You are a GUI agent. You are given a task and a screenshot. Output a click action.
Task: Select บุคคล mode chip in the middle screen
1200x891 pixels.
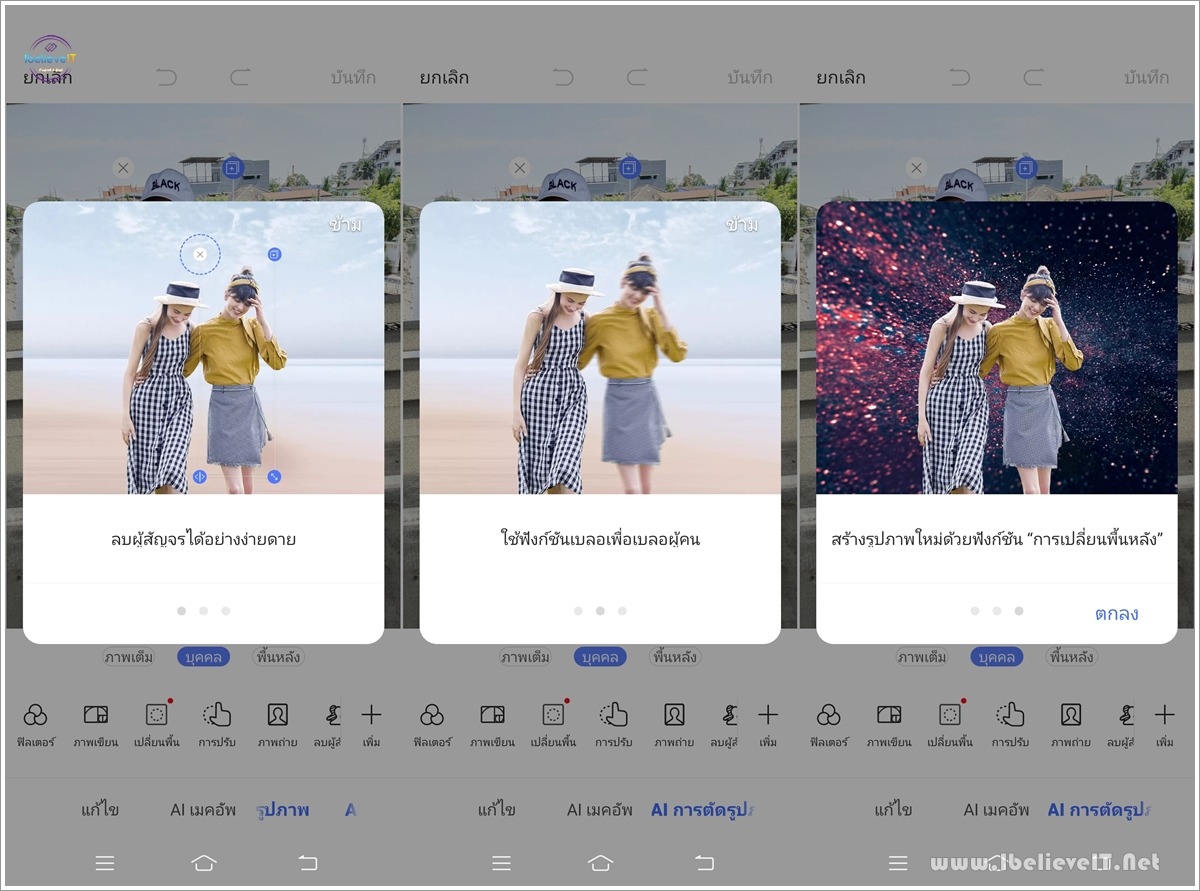[x=600, y=657]
